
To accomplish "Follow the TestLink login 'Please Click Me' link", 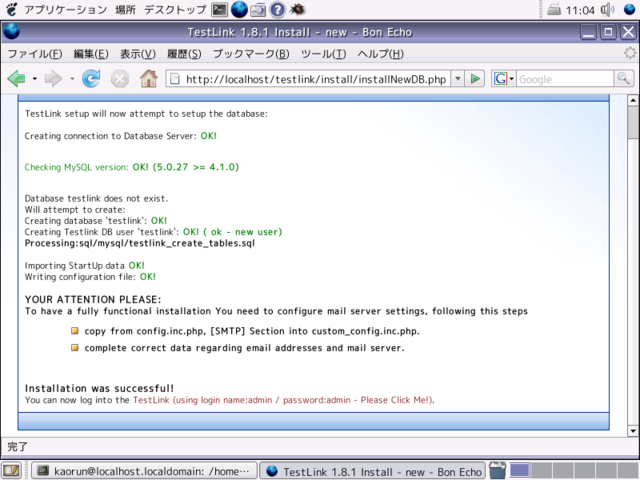I will click(x=283, y=400).
